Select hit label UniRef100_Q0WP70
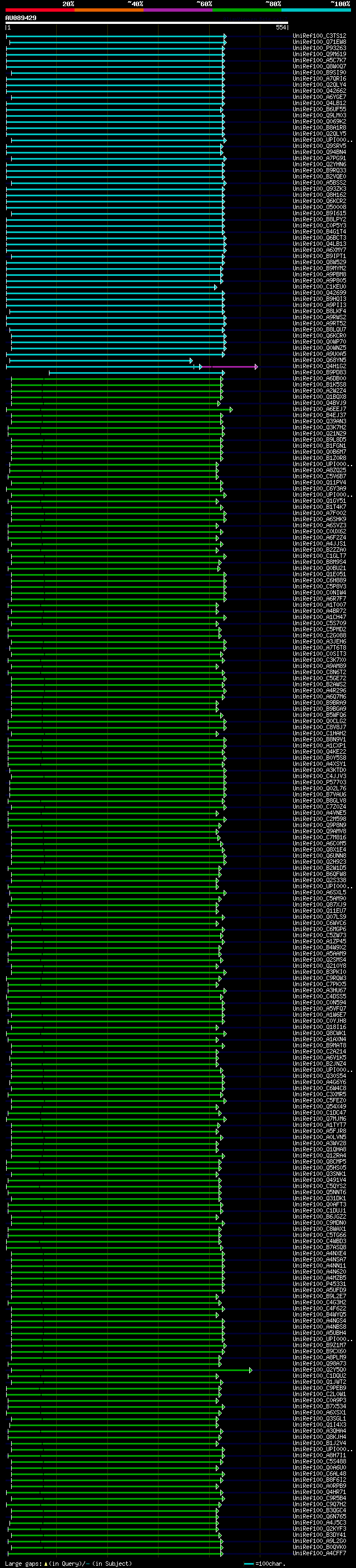356x1568 pixels. [x=319, y=342]
